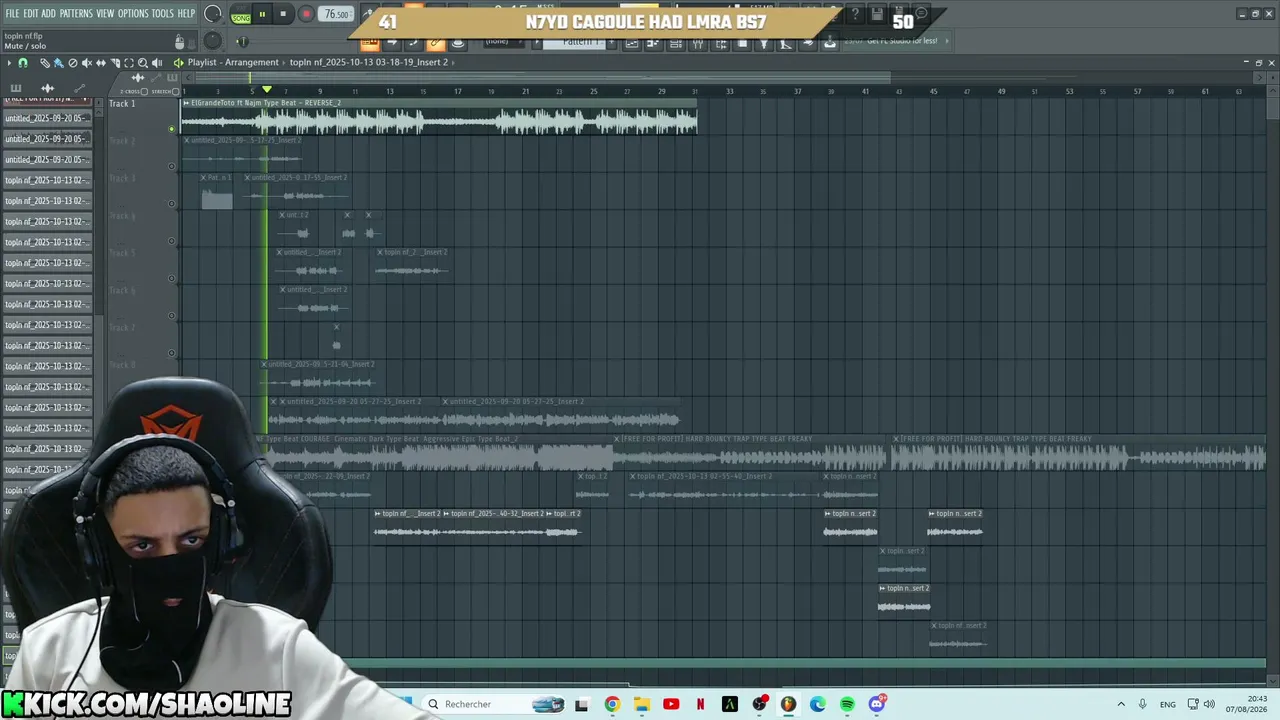Open Netflix from the taskbar
This screenshot has height=720, width=1280.
[701, 704]
